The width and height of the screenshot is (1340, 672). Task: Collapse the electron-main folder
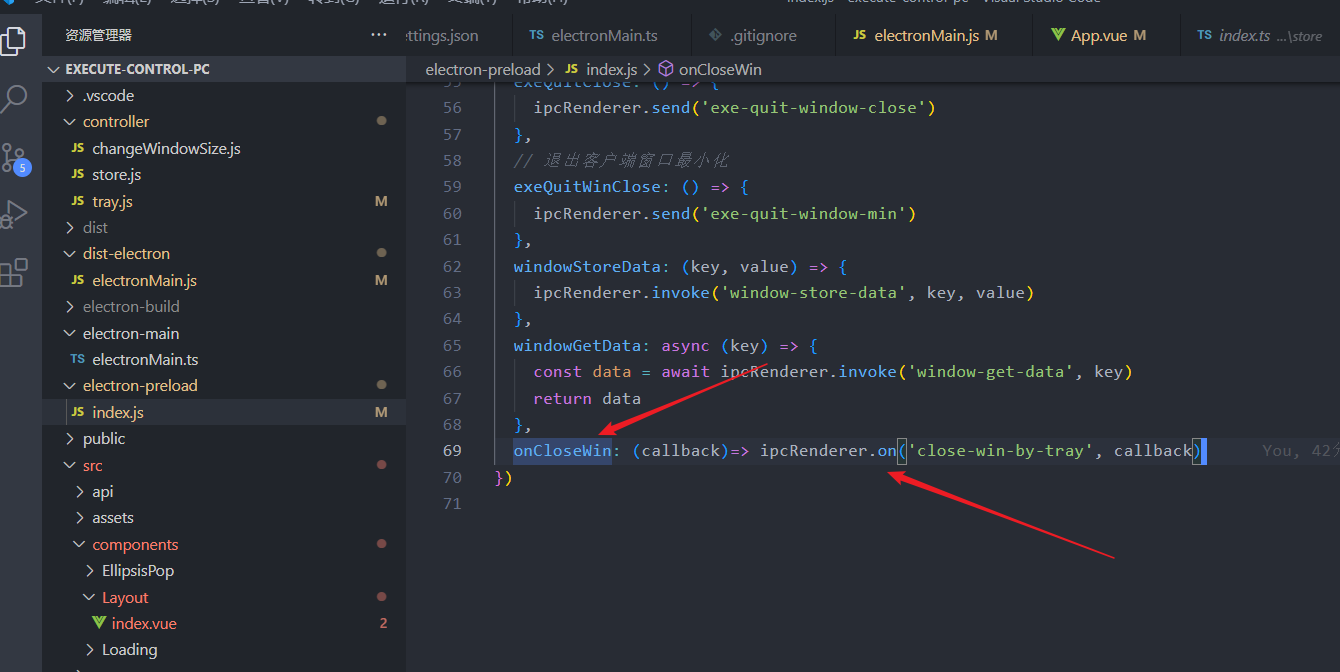pos(131,333)
